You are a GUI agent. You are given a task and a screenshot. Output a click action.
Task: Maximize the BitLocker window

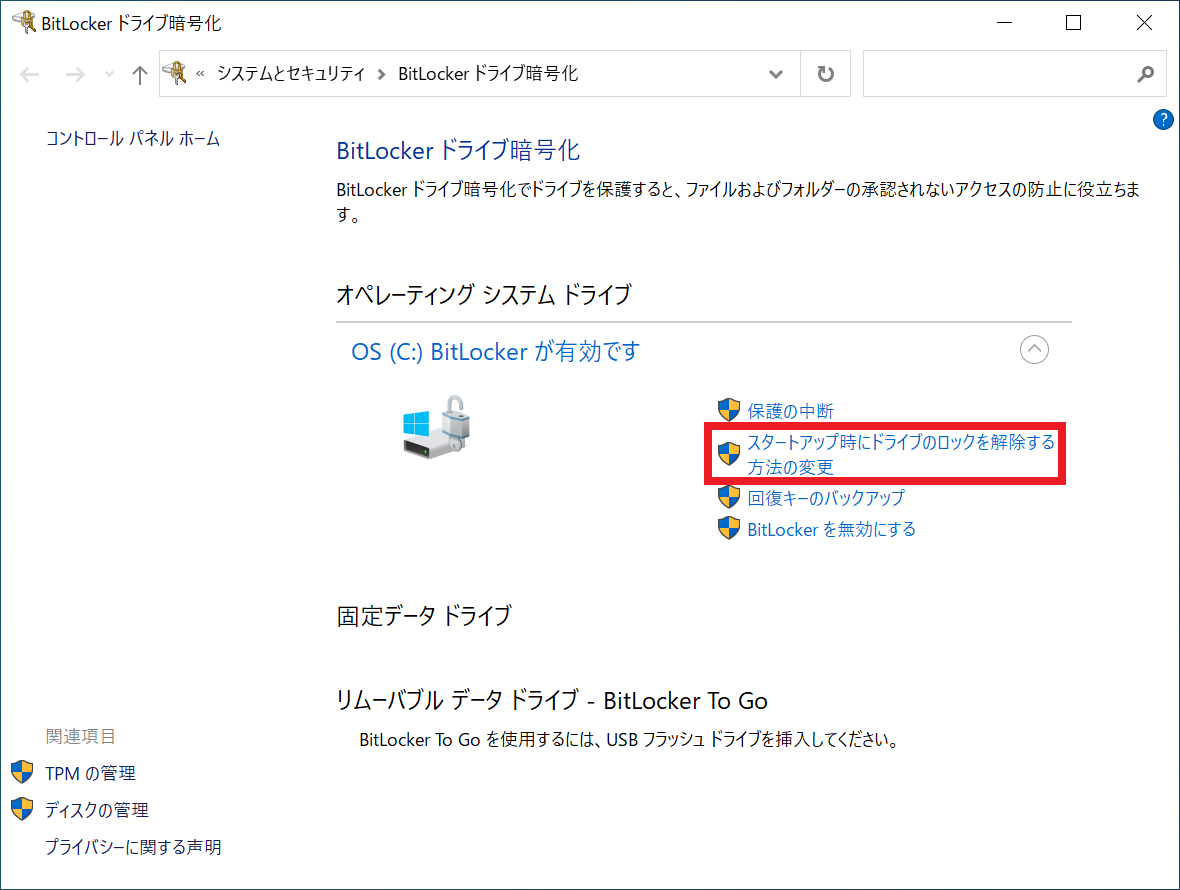[1074, 23]
